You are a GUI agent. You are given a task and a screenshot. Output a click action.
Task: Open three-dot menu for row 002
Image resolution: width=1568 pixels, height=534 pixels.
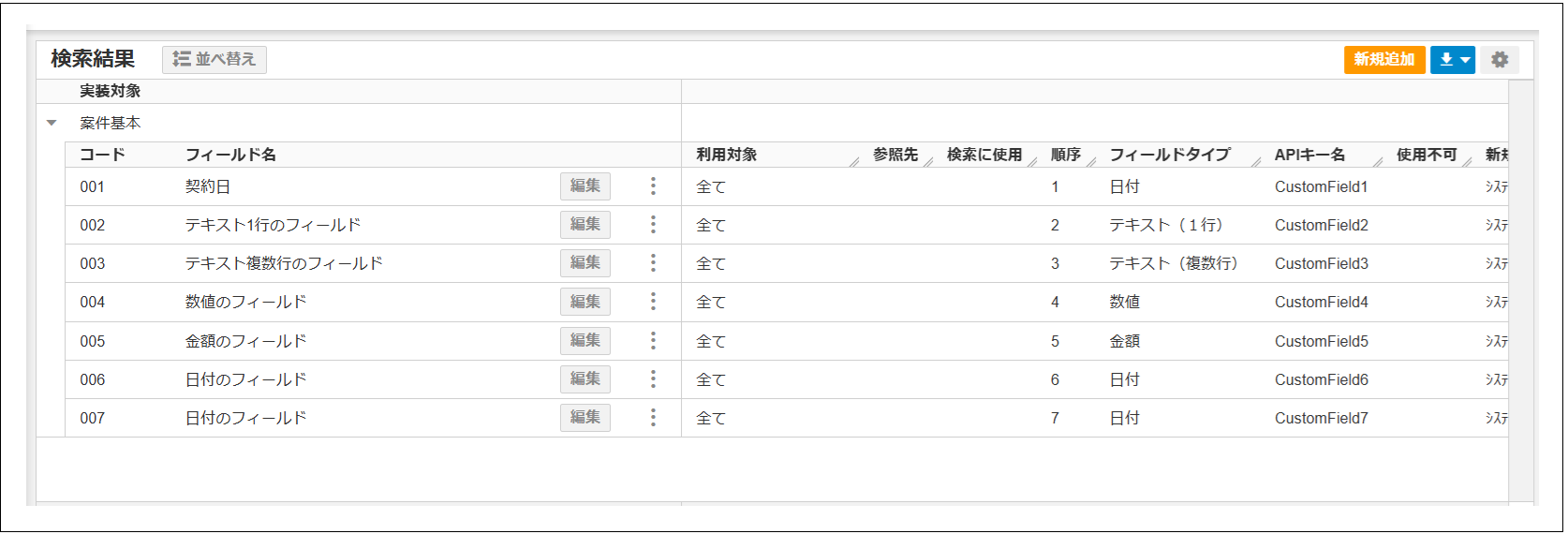point(653,225)
